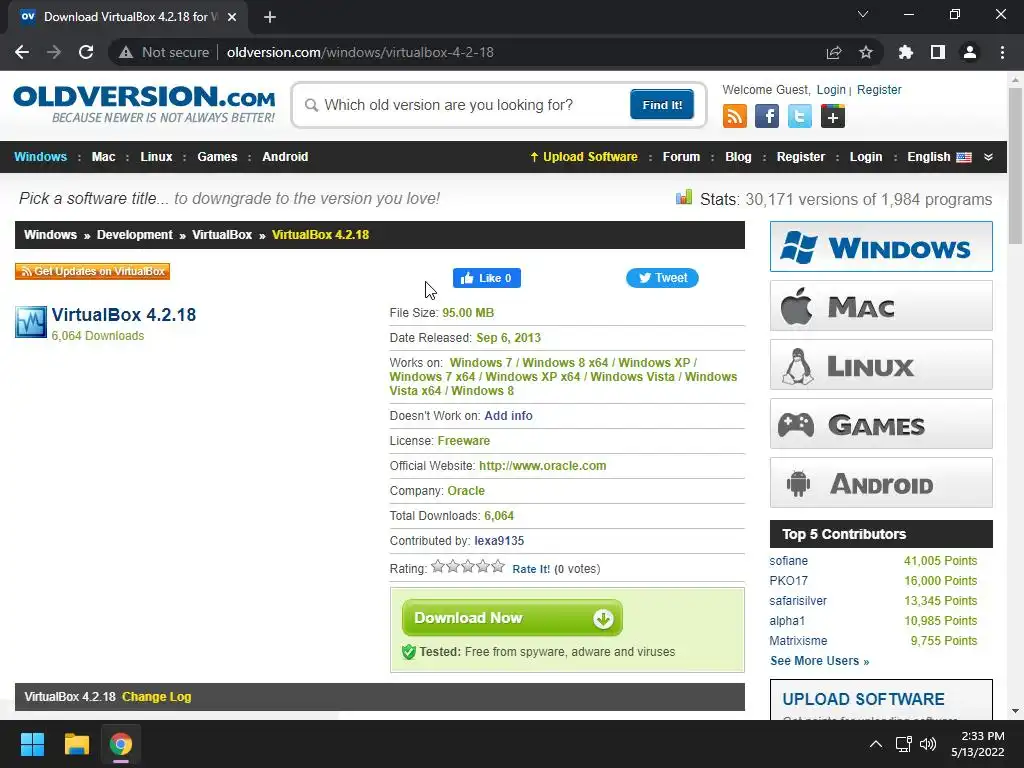
Task: Open the Windows Start button
Action: pyautogui.click(x=32, y=744)
